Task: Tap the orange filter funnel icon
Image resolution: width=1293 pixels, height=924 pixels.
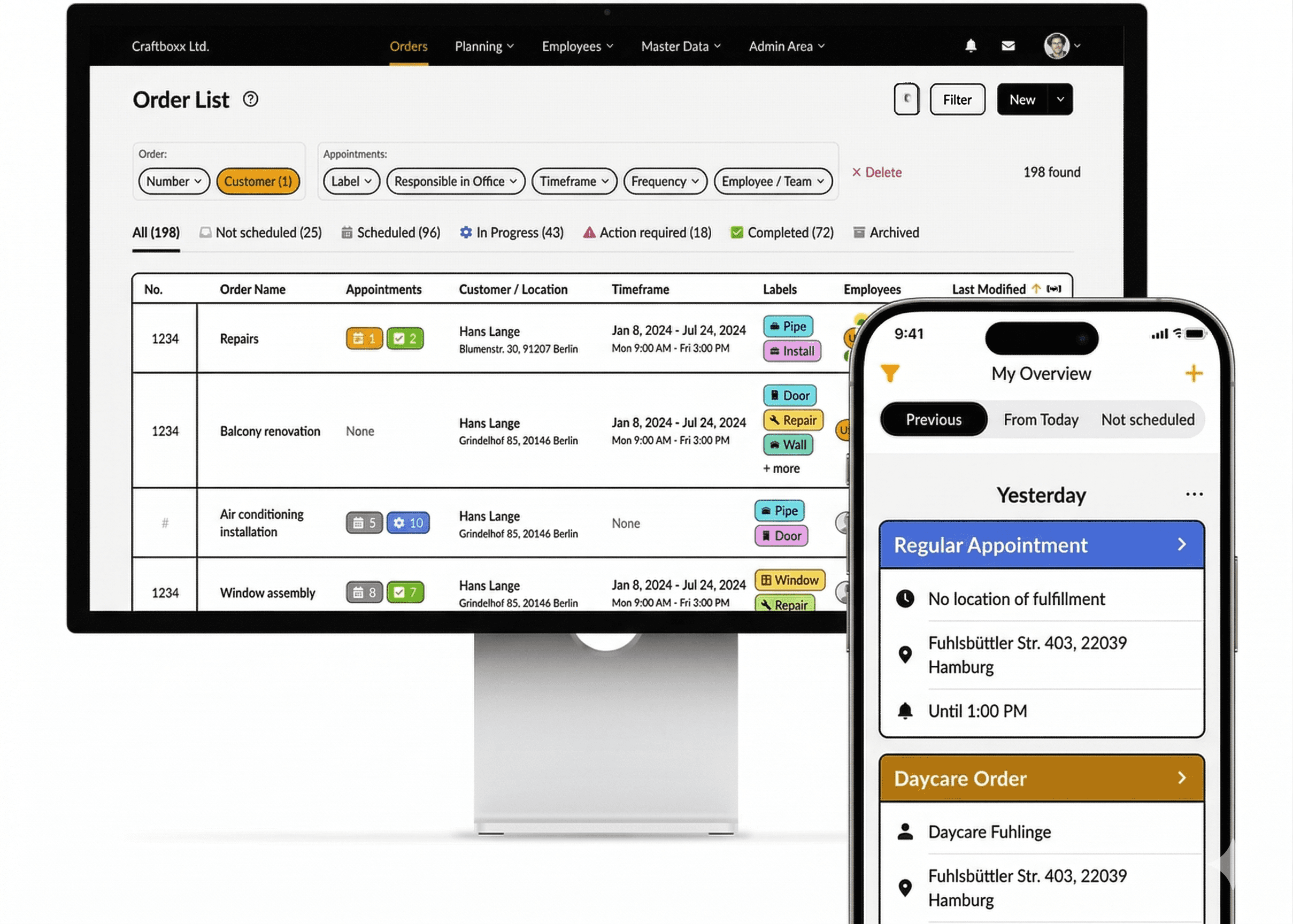Action: coord(890,373)
